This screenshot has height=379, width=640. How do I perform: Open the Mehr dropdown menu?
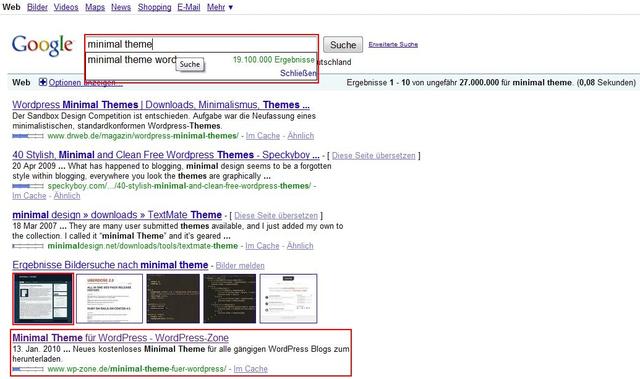(x=220, y=7)
